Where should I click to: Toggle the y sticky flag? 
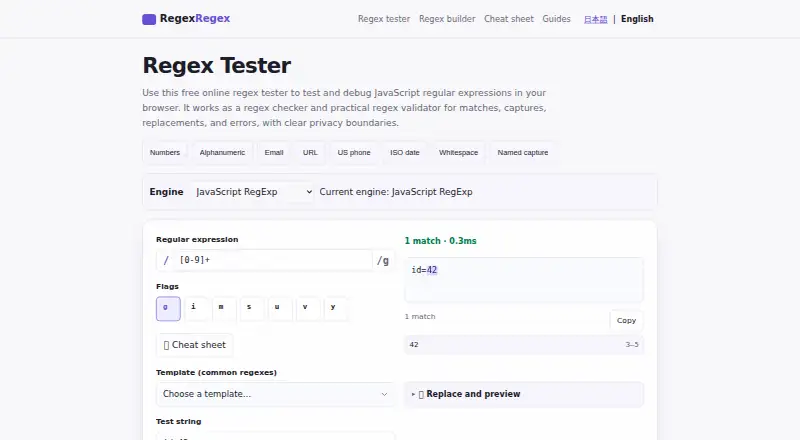336,308
